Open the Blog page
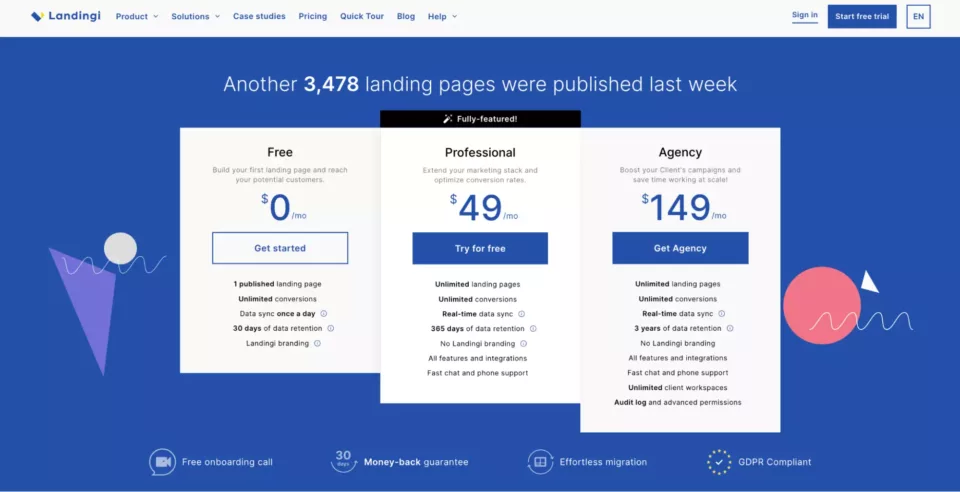Viewport: 960px width, 492px height. point(406,17)
